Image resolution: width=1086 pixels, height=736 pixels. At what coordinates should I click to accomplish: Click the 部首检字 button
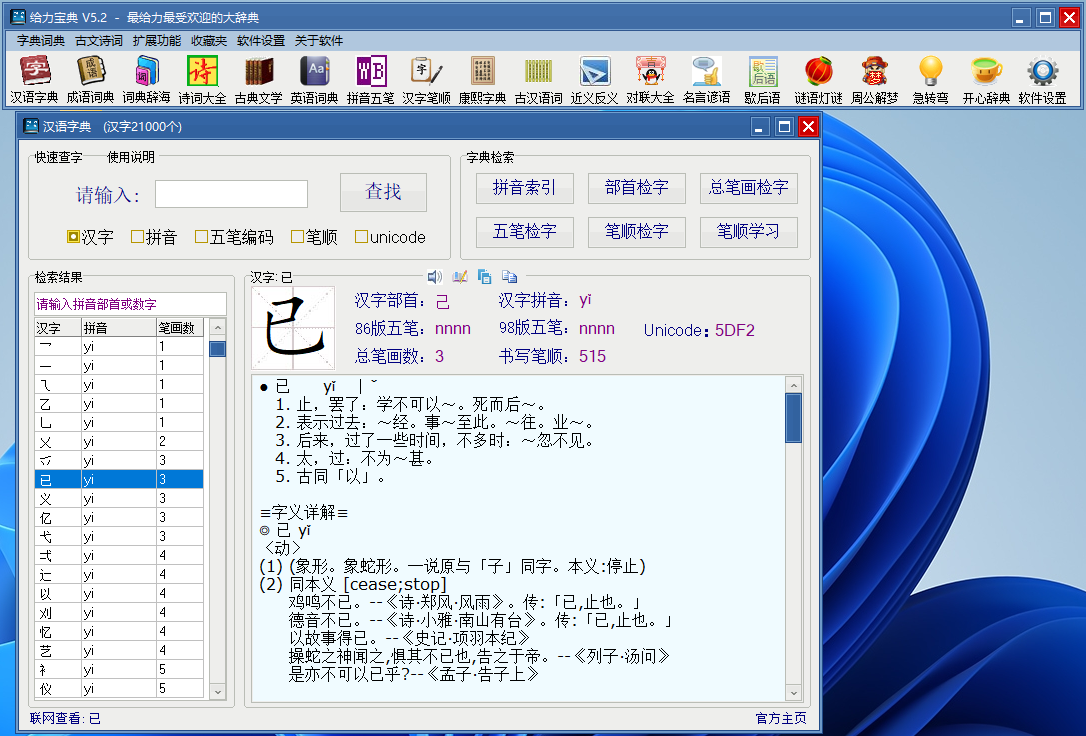click(637, 188)
